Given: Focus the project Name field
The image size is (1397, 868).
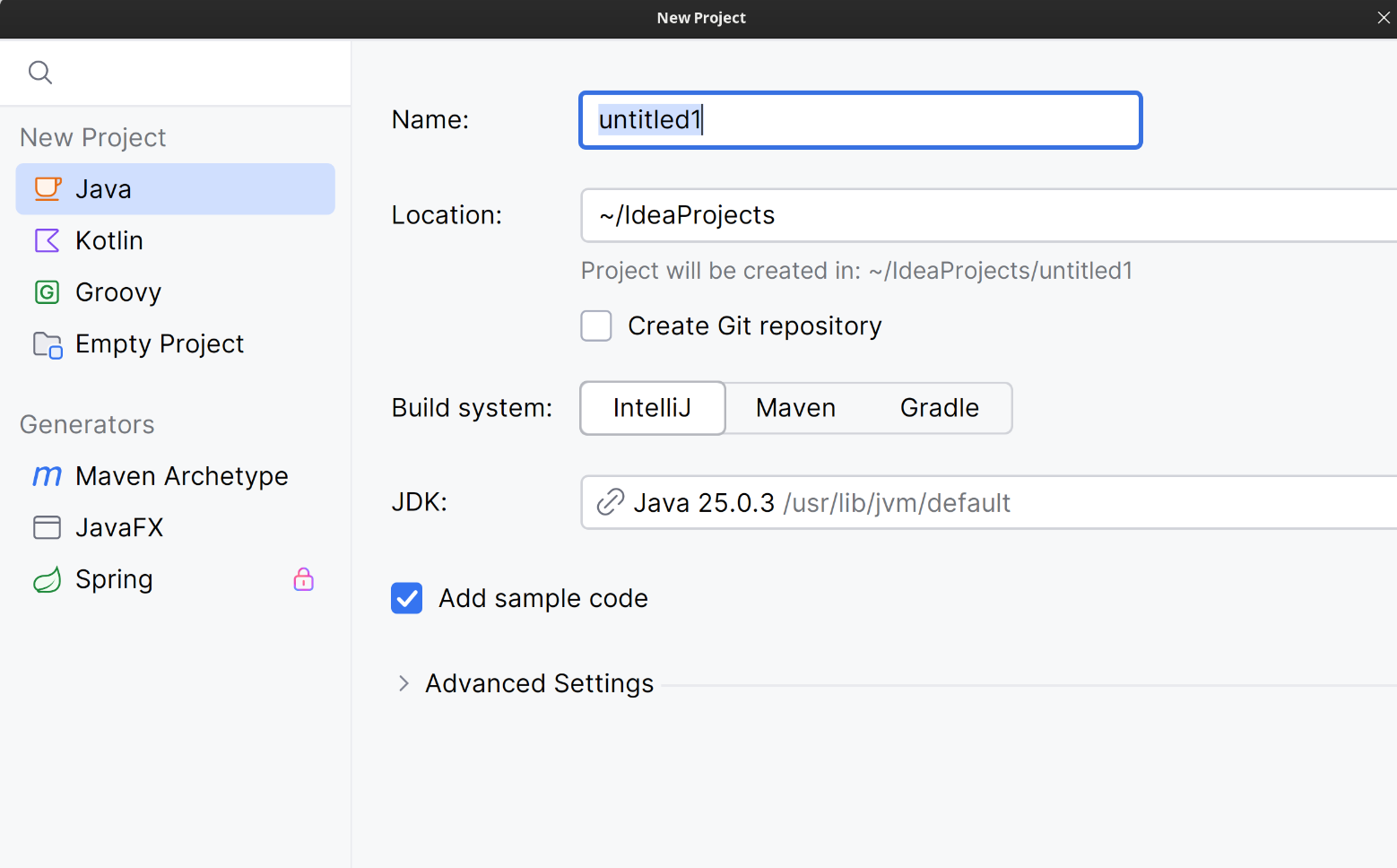Looking at the screenshot, I should pyautogui.click(x=861, y=120).
